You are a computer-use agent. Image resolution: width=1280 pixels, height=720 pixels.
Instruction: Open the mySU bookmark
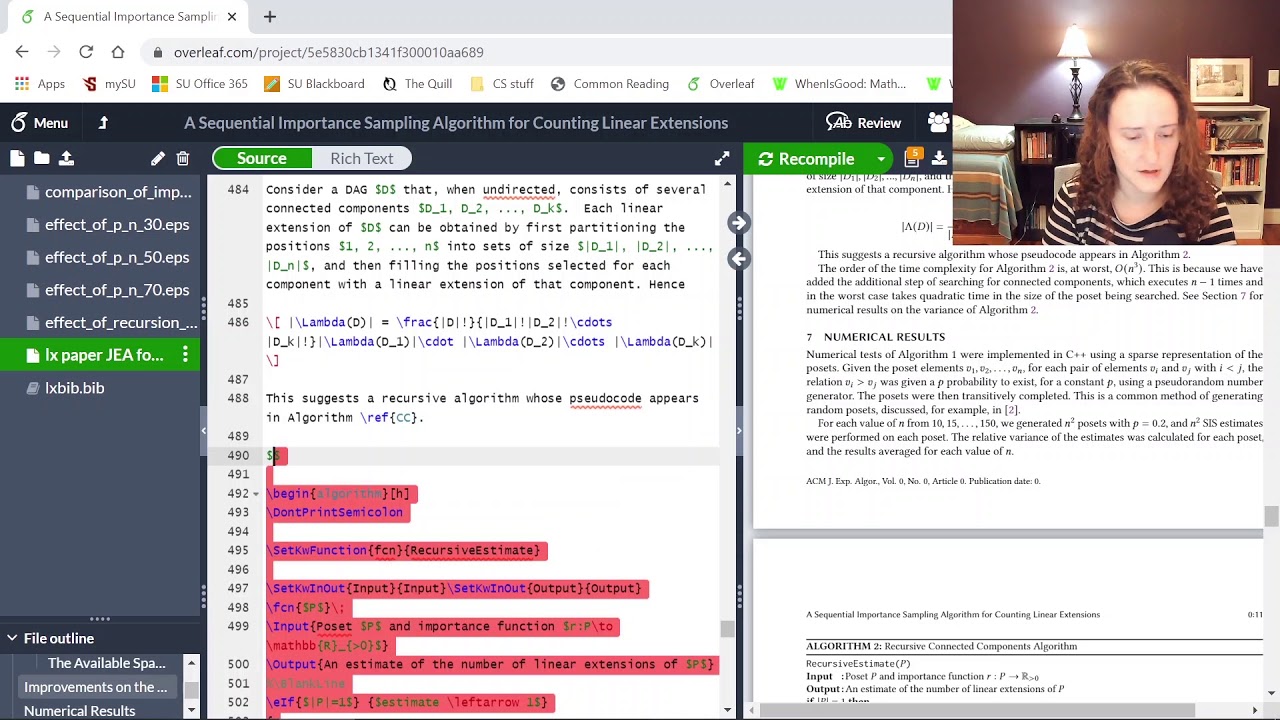[109, 84]
